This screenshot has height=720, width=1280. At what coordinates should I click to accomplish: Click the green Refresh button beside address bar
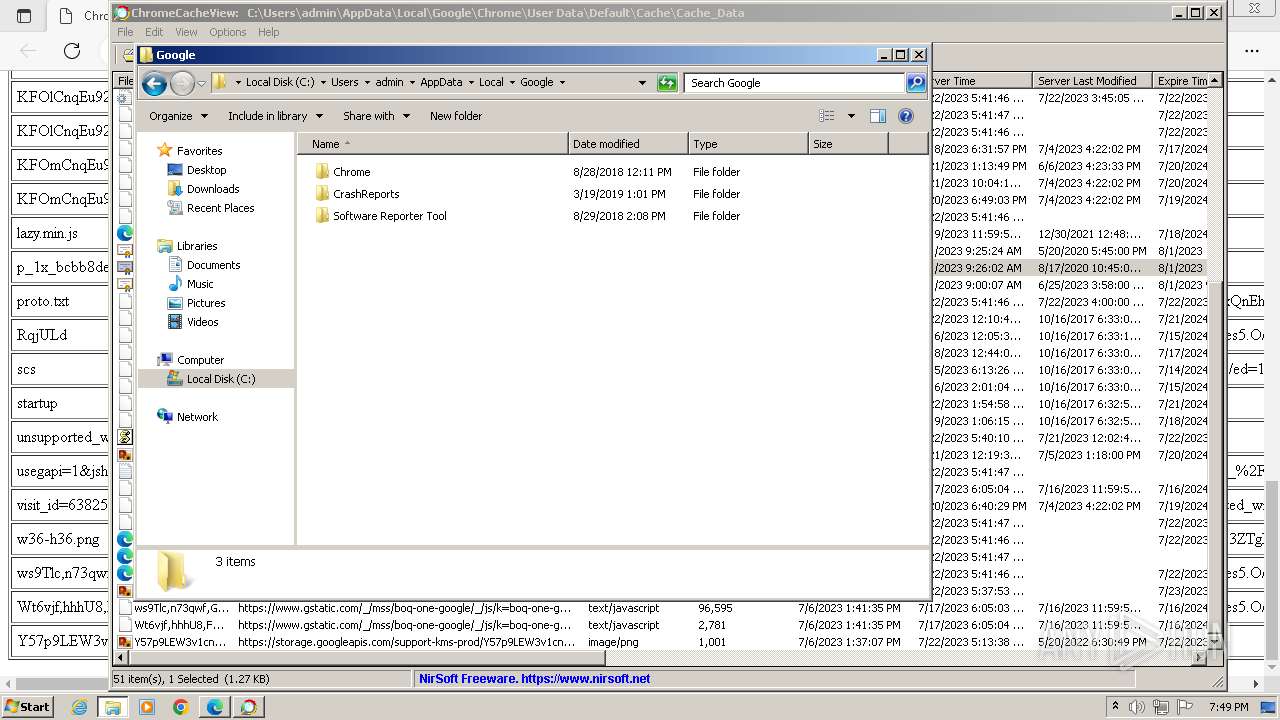667,83
